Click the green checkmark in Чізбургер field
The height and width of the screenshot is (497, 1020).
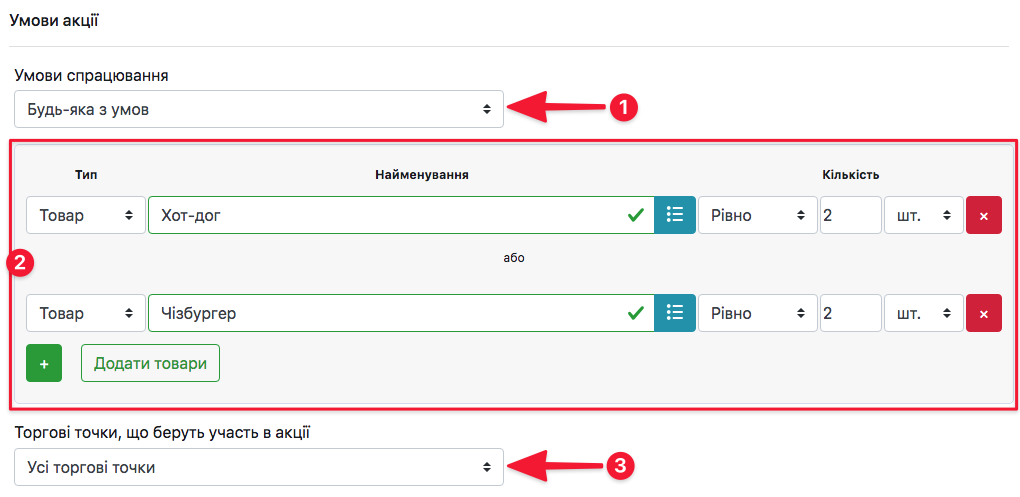tap(635, 313)
